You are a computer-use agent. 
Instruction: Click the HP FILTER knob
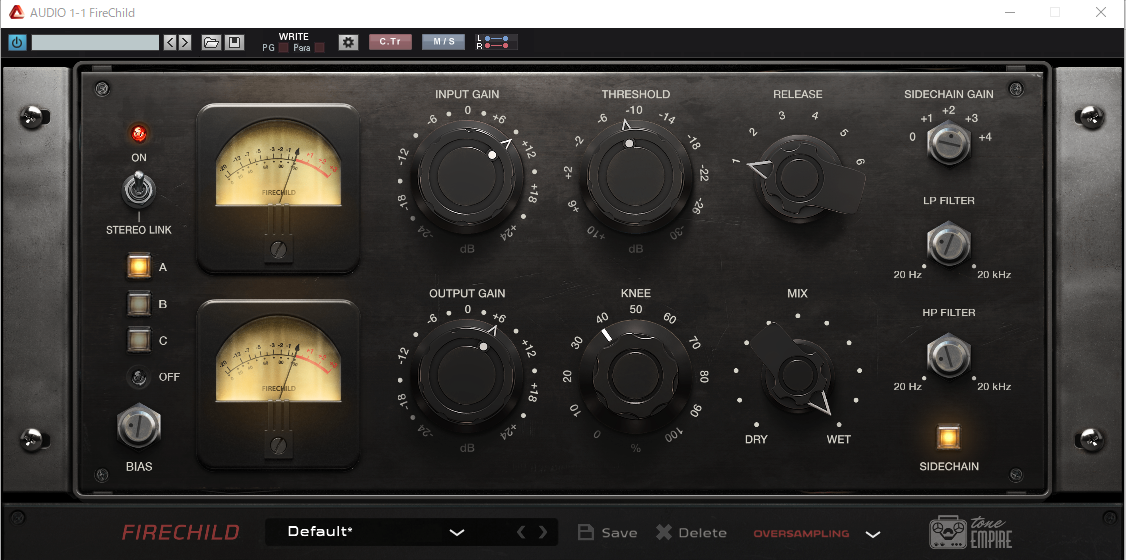click(948, 355)
